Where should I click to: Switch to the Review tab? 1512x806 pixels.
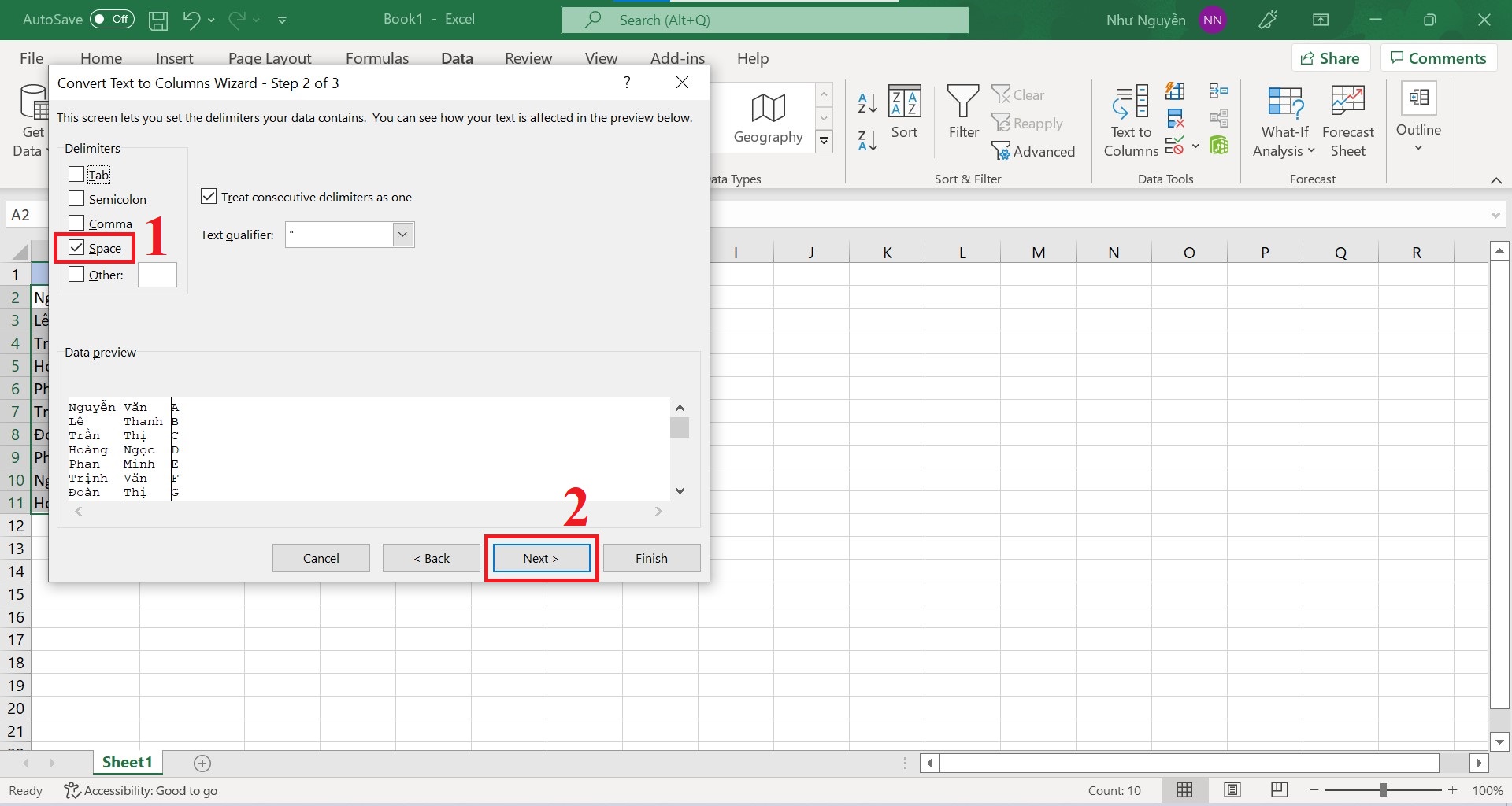click(x=528, y=58)
